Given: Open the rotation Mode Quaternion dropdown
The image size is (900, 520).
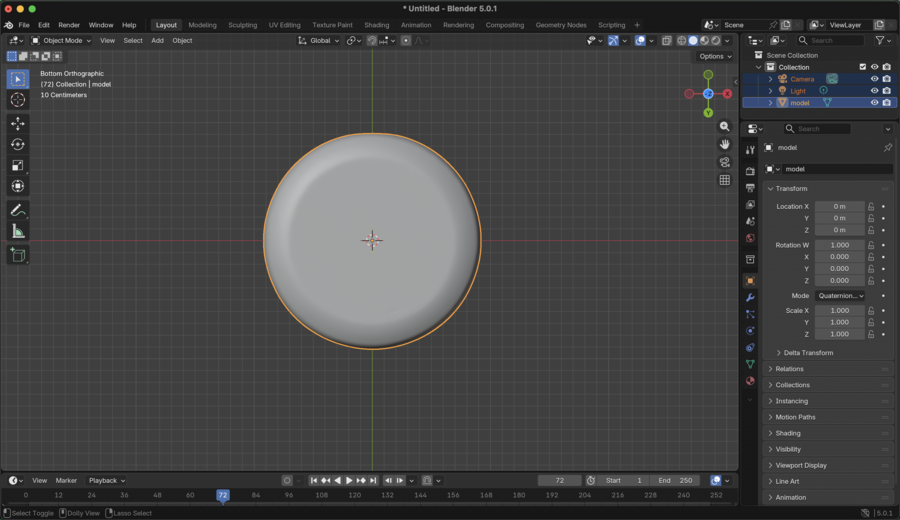Looking at the screenshot, I should 840,296.
